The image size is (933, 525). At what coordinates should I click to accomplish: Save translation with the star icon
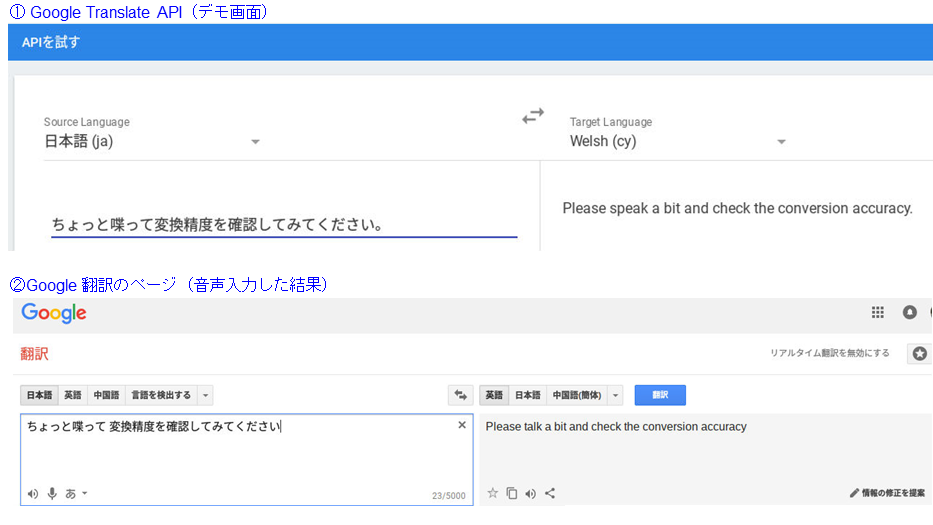(x=493, y=493)
